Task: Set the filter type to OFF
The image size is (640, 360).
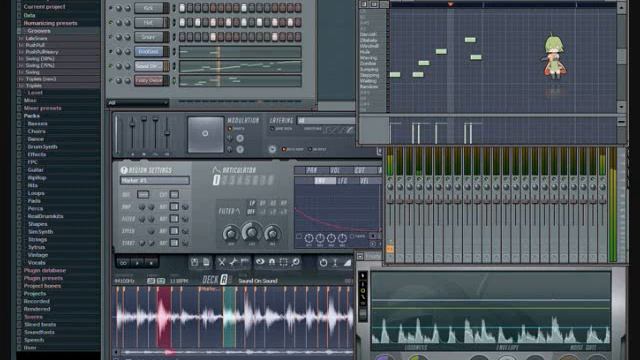Action: point(251,212)
